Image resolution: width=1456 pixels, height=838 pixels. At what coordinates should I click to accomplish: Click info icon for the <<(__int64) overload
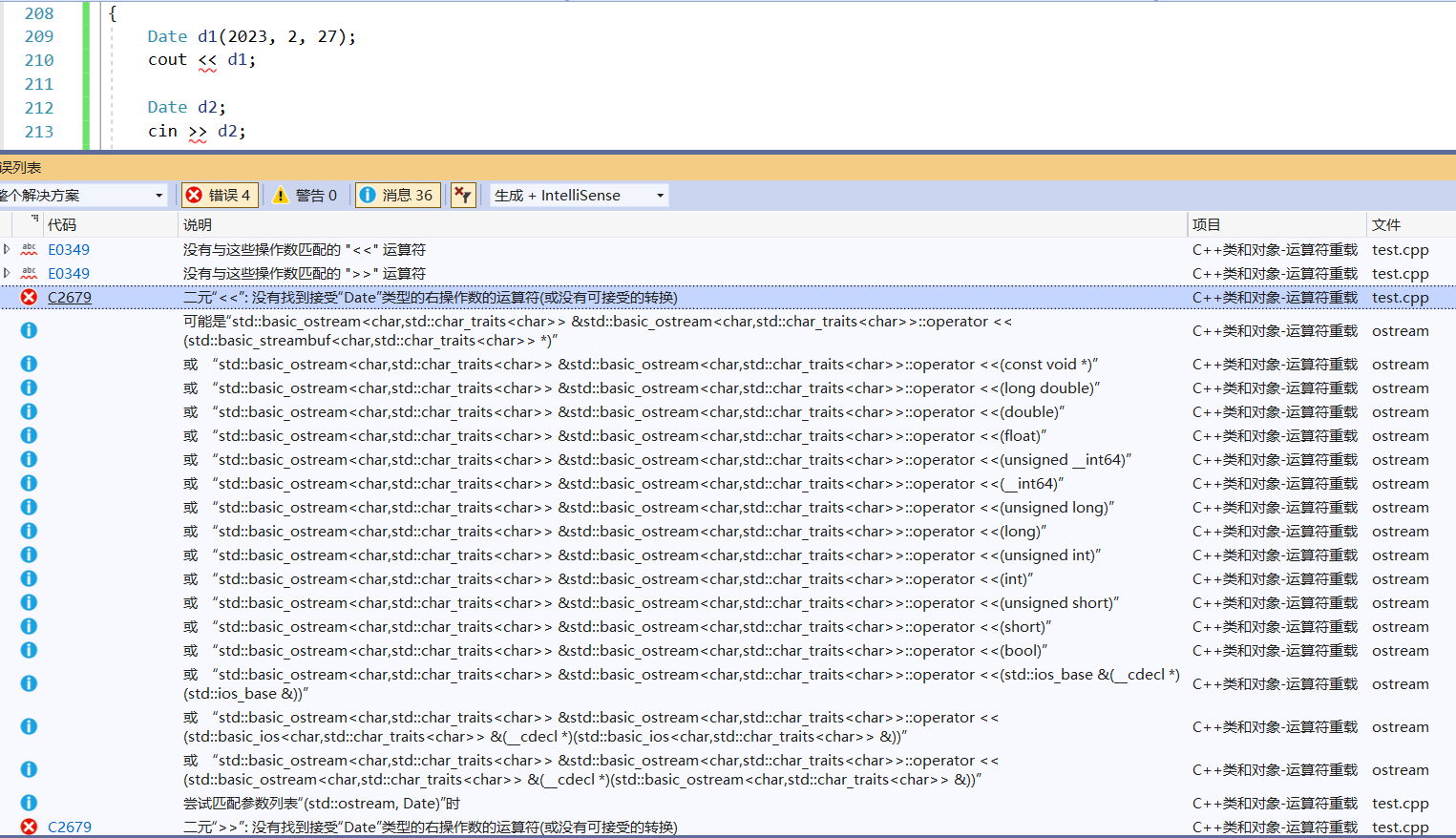tap(30, 483)
